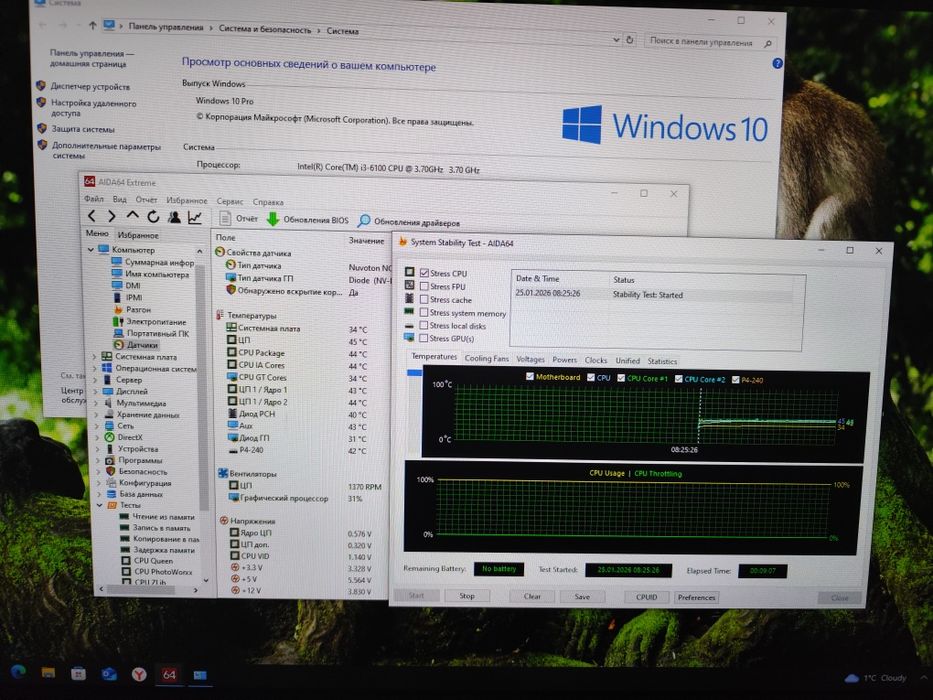This screenshot has width=933, height=700.
Task: Switch to Voltages tab
Action: [x=530, y=359]
